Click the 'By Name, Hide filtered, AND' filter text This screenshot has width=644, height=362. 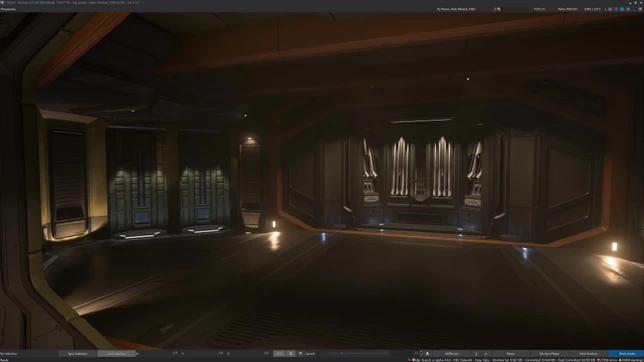[x=456, y=9]
